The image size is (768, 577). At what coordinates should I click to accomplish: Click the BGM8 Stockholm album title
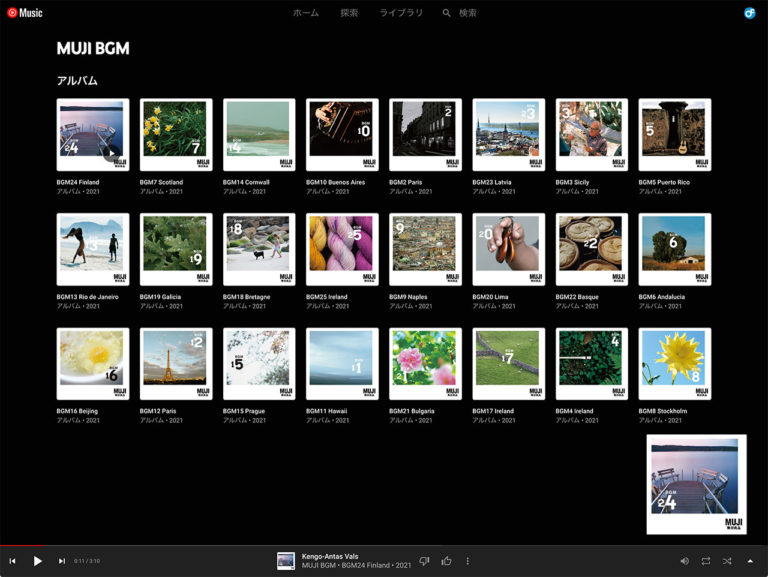click(x=663, y=411)
